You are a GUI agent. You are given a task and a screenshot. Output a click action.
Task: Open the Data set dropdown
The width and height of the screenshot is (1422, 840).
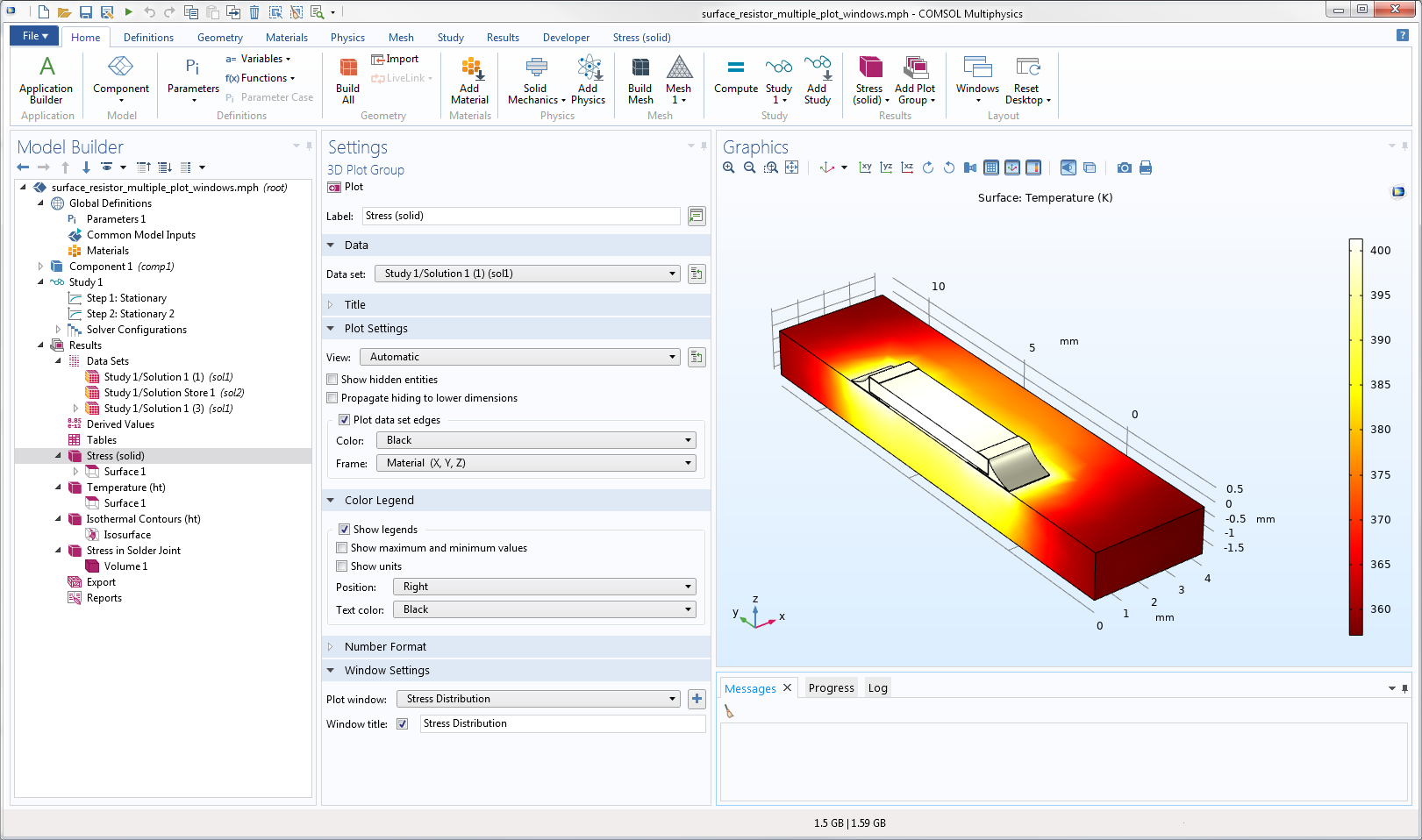(x=528, y=274)
